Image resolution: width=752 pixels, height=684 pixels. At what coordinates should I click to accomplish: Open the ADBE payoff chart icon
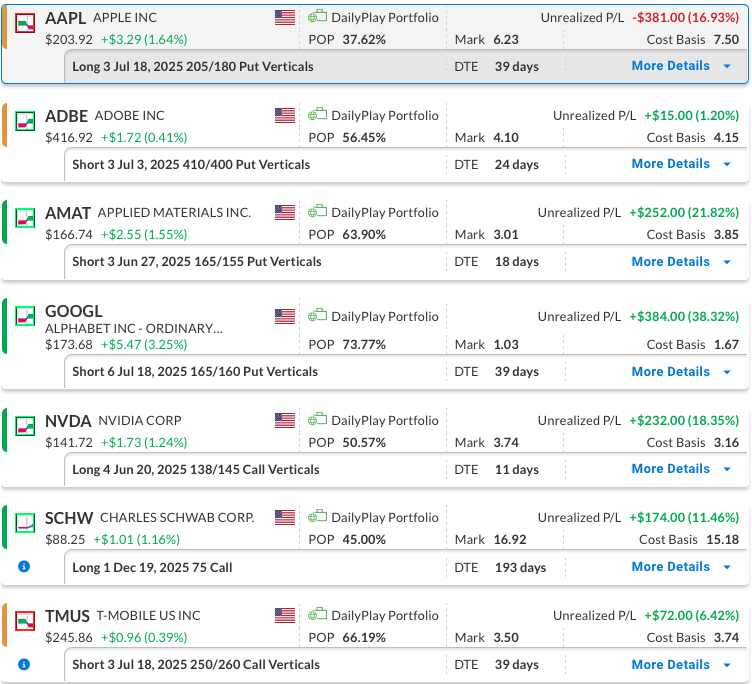pyautogui.click(x=25, y=121)
